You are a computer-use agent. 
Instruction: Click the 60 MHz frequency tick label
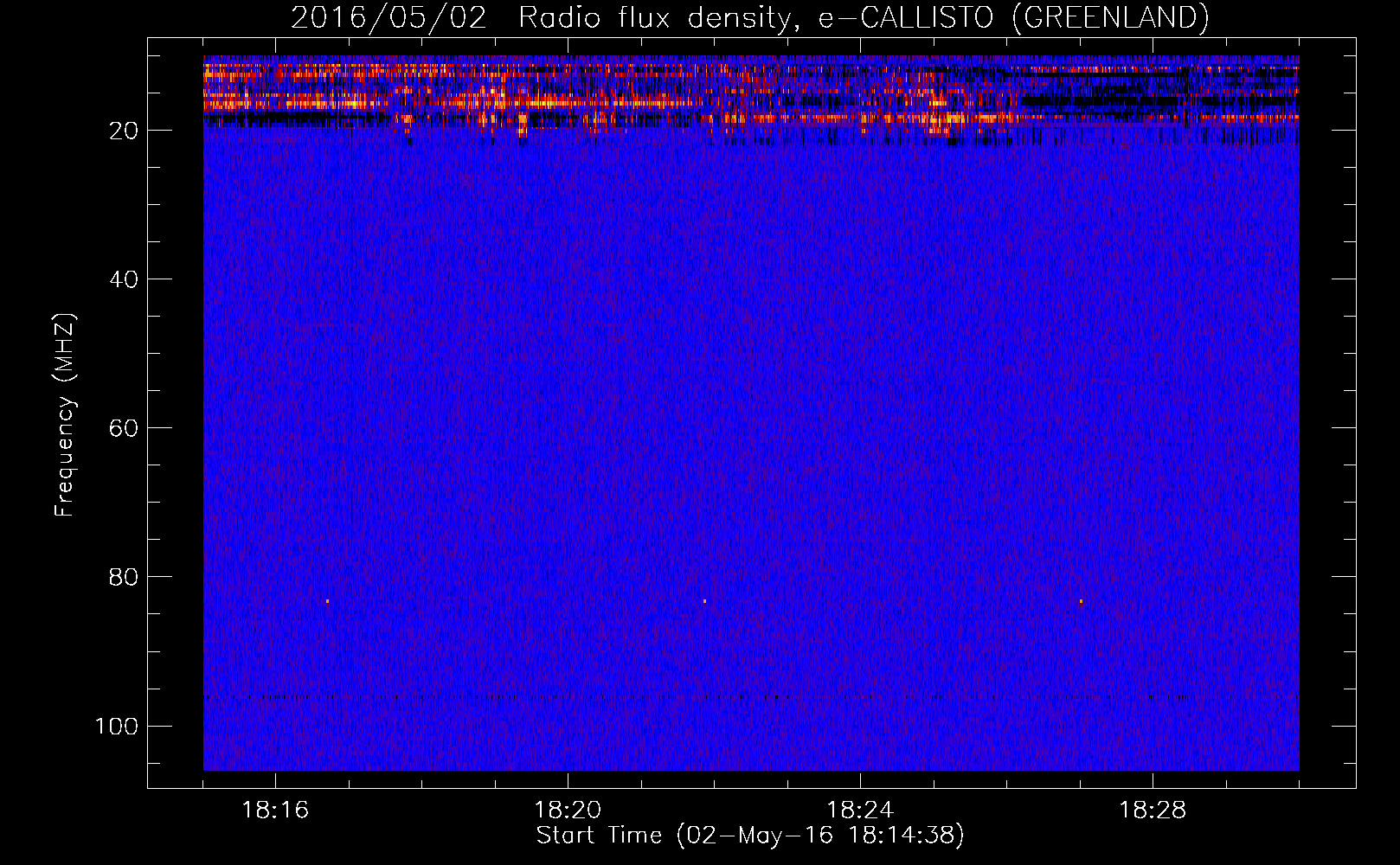click(x=124, y=428)
